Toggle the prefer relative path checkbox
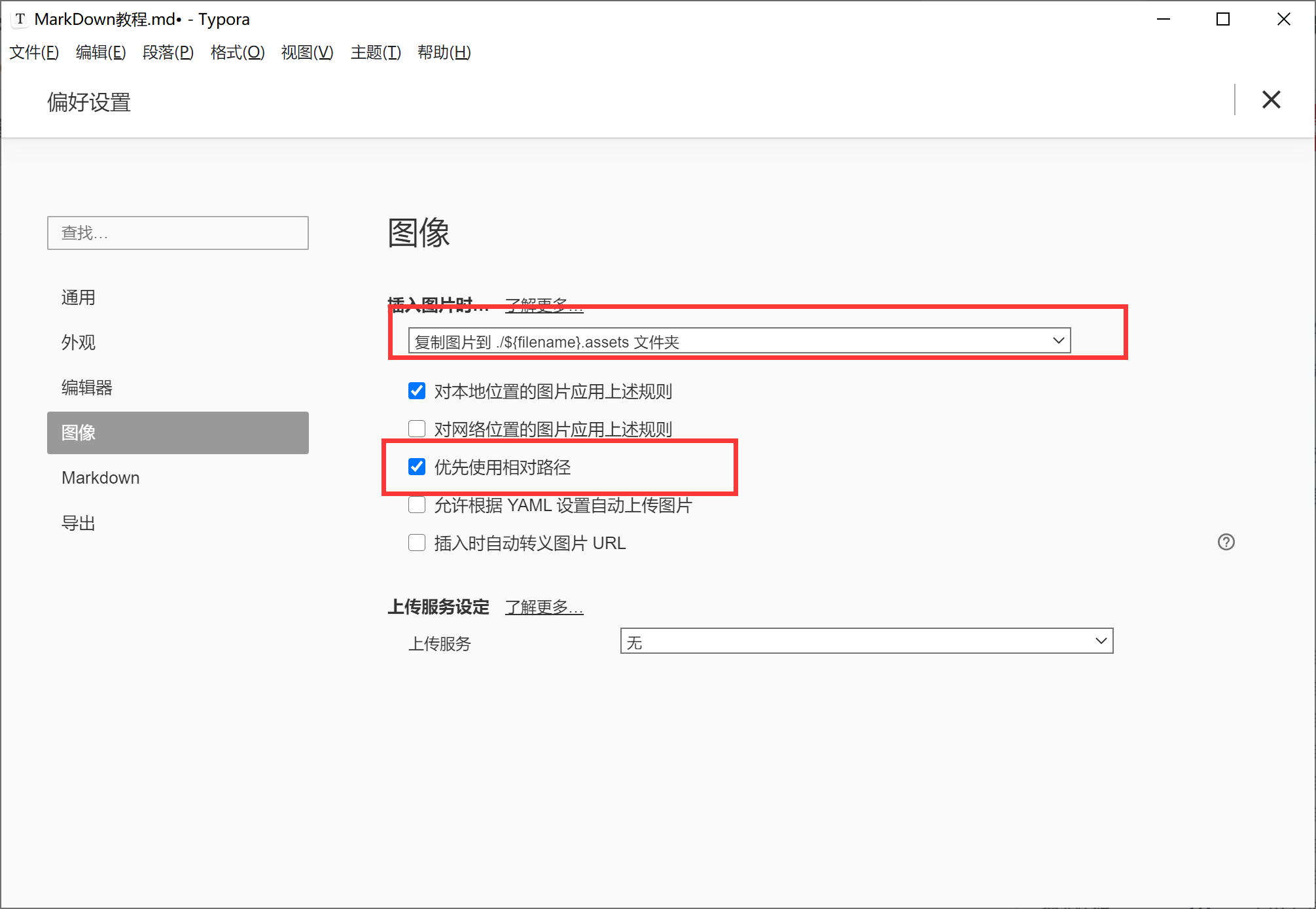The image size is (1316, 909). (417, 467)
